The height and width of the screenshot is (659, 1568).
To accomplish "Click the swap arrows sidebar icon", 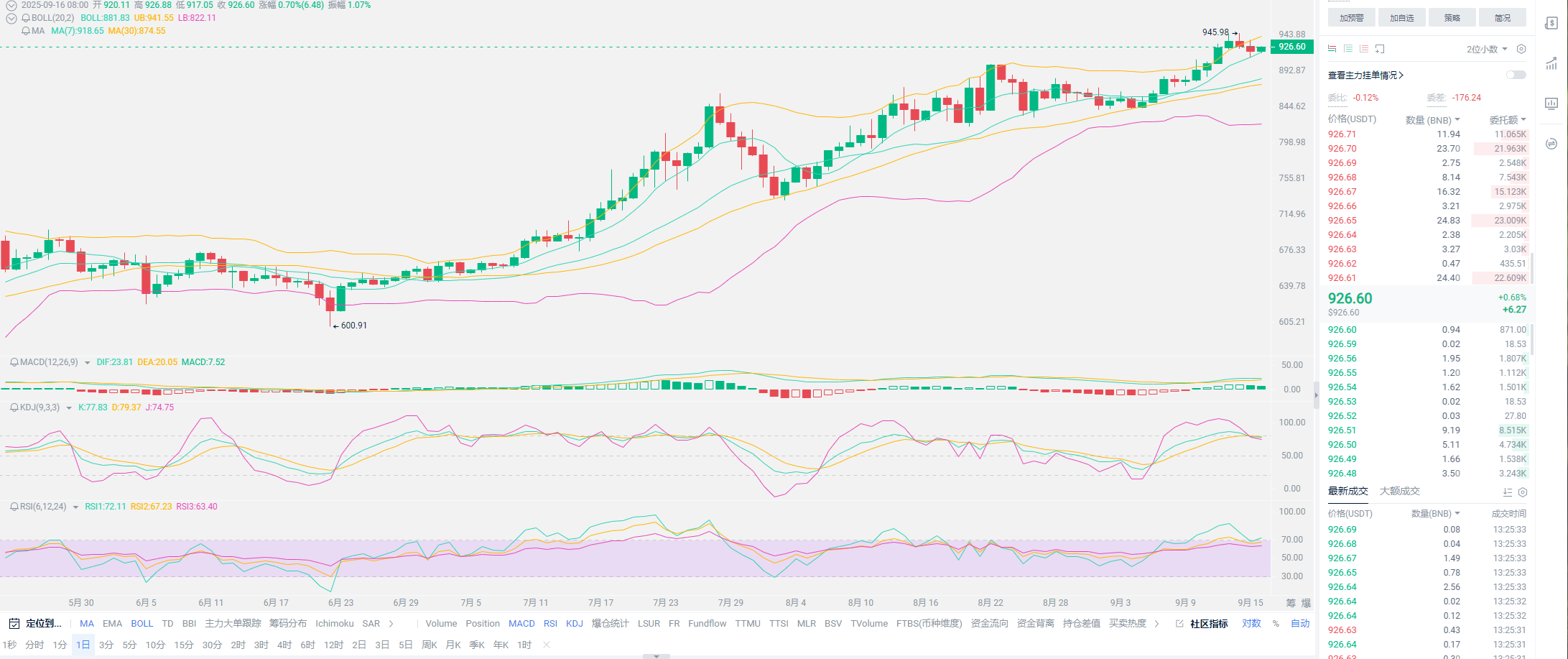I will tap(1551, 143).
